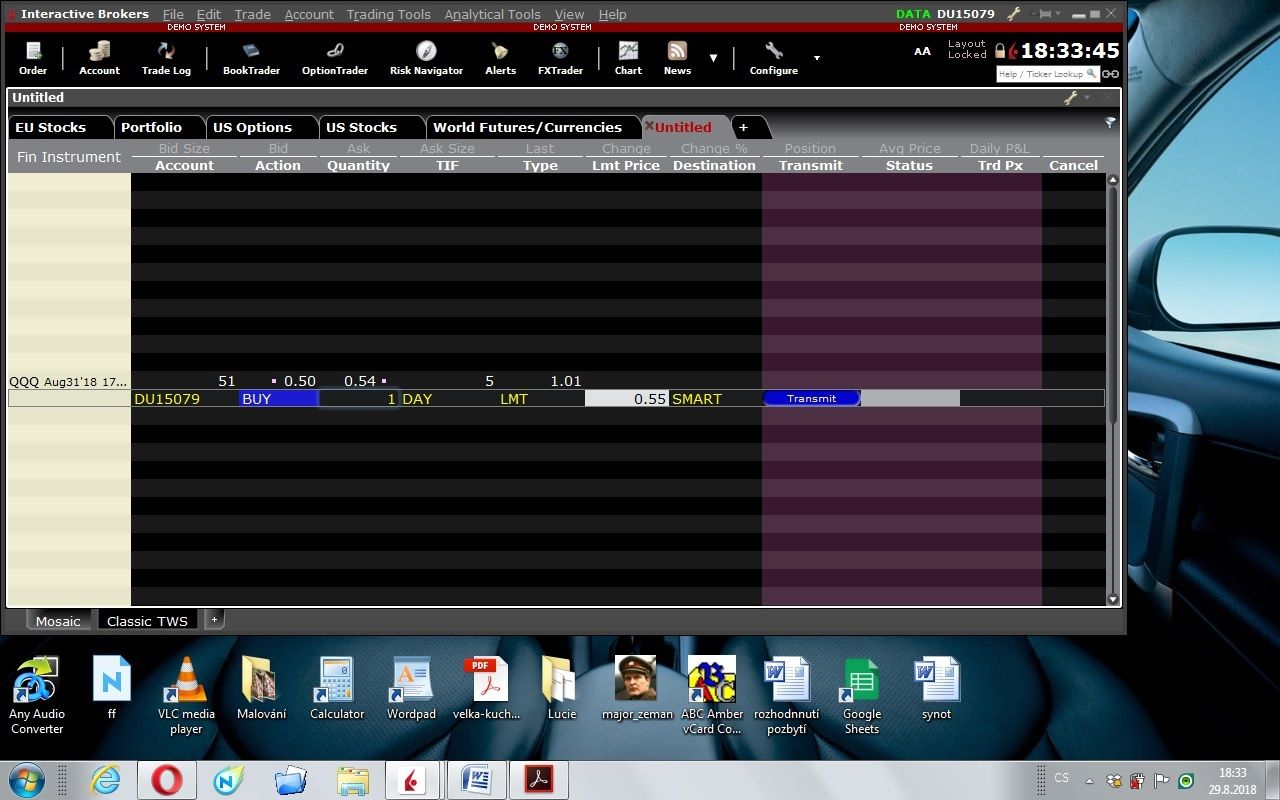The width and height of the screenshot is (1280, 800).
Task: Open the Windows Start button
Action: (x=28, y=779)
